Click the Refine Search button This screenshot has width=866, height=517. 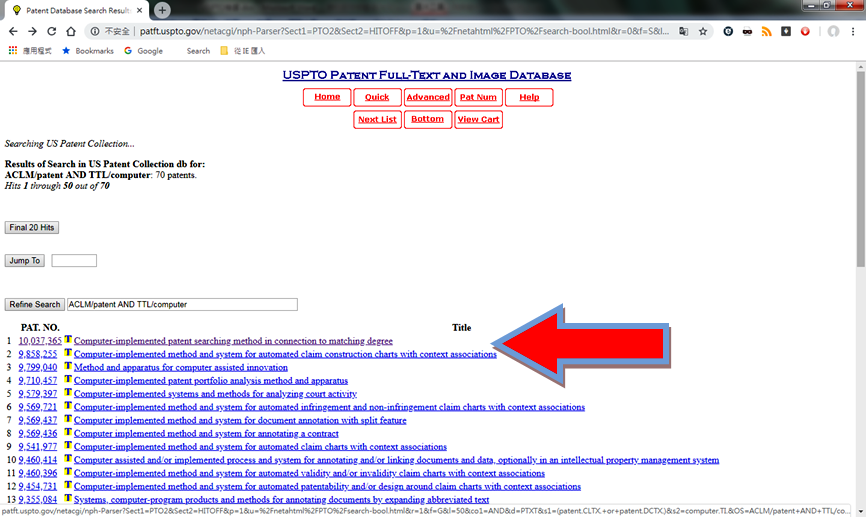click(34, 304)
